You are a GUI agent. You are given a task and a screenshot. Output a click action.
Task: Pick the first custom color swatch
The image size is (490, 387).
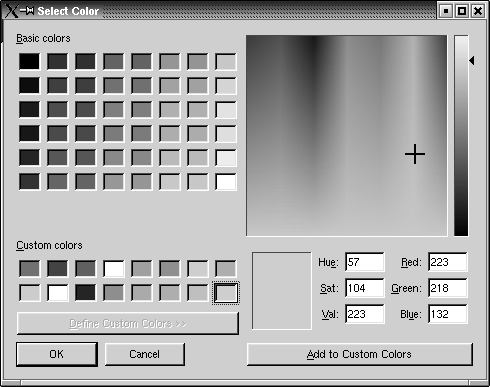click(29, 269)
